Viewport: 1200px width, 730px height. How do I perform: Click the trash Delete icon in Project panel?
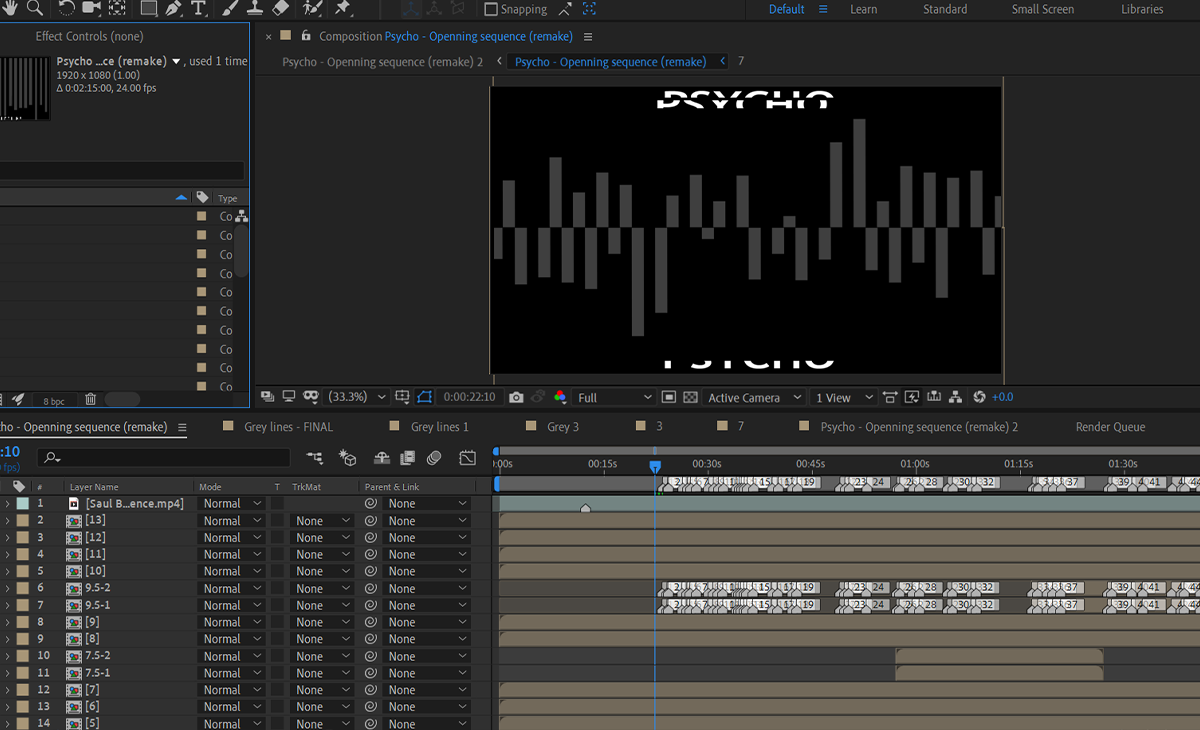pos(90,399)
